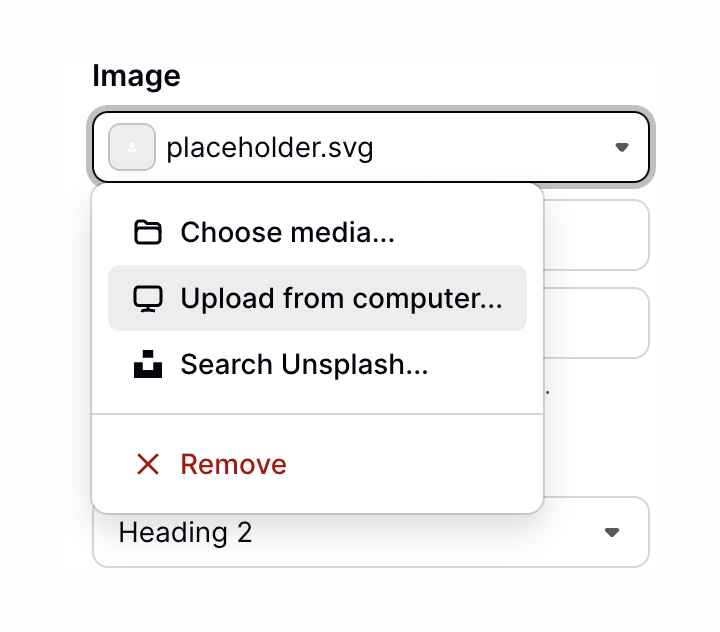The height and width of the screenshot is (632, 720).
Task: Focus the second text field behind the menu
Action: coord(596,322)
